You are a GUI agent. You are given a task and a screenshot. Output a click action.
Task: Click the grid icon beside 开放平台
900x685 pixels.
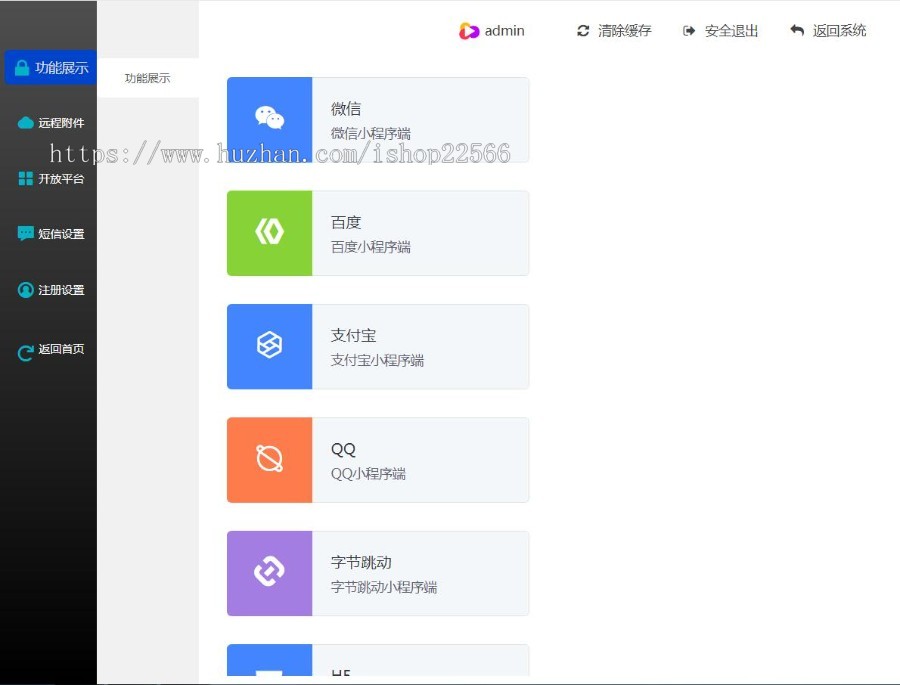coord(25,179)
